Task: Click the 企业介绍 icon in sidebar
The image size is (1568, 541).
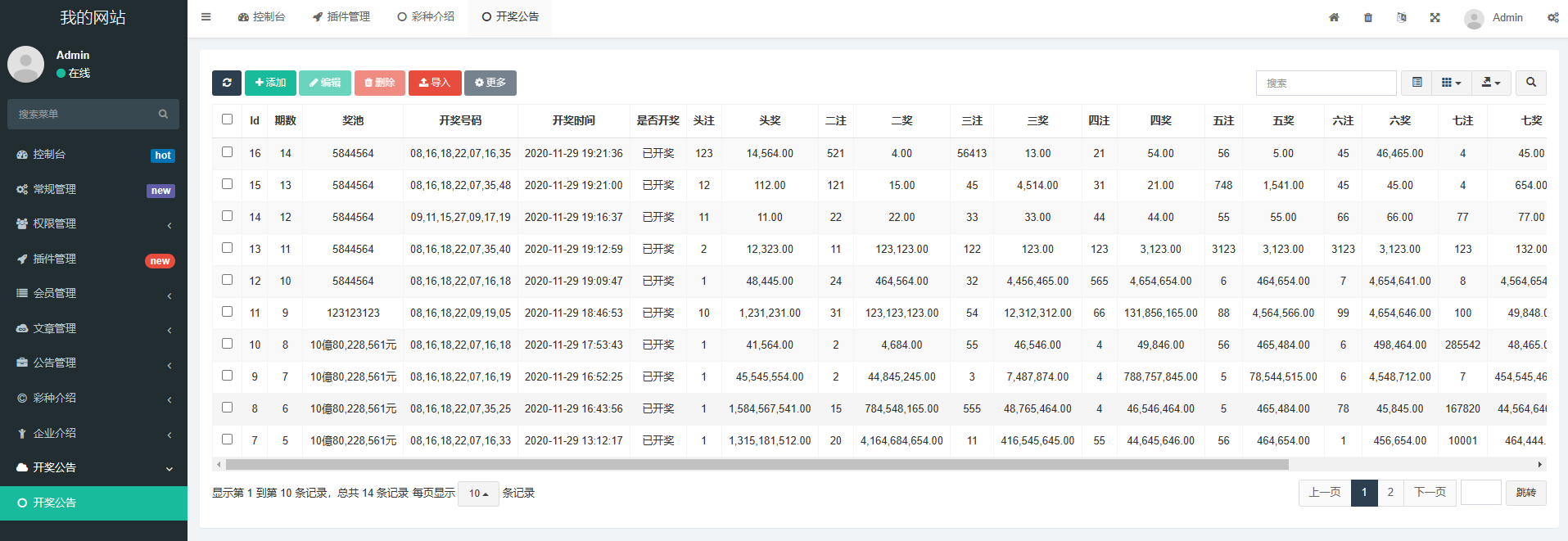Action: click(x=22, y=433)
